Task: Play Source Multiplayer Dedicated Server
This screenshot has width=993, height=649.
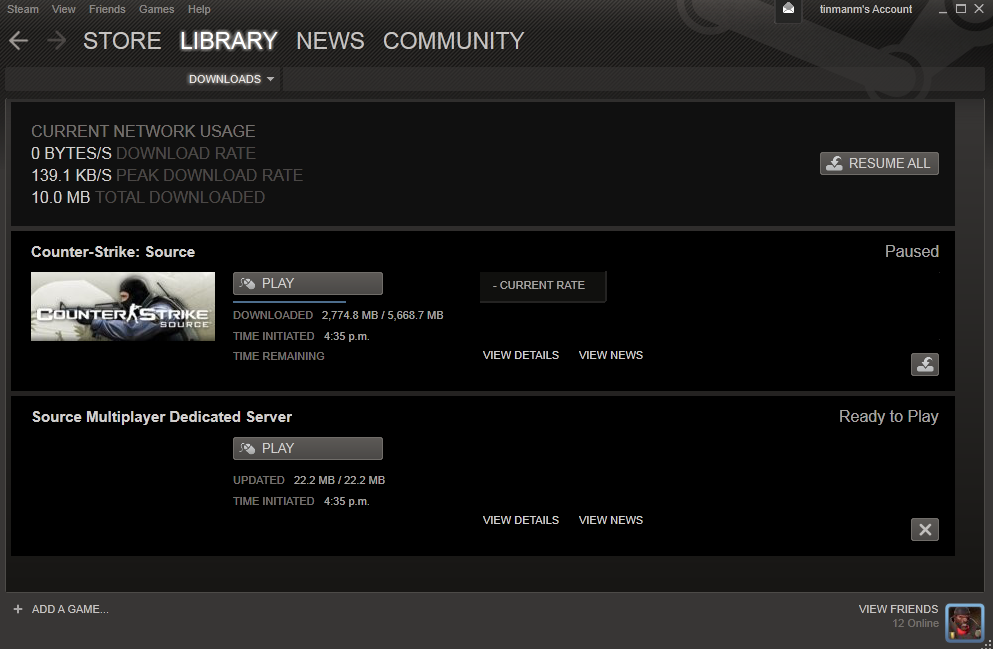Action: click(308, 448)
